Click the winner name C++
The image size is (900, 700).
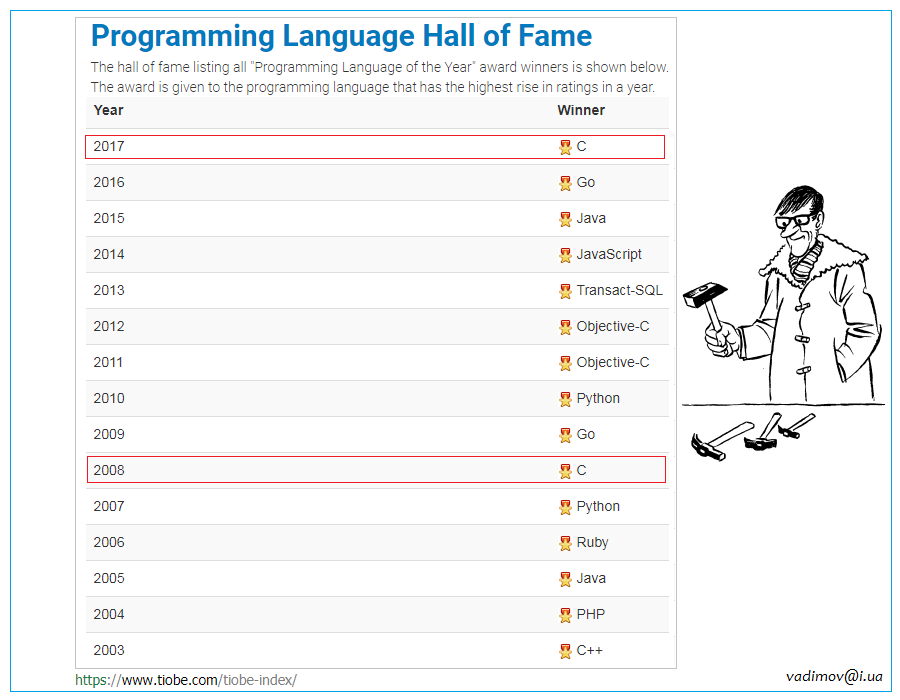coord(589,651)
